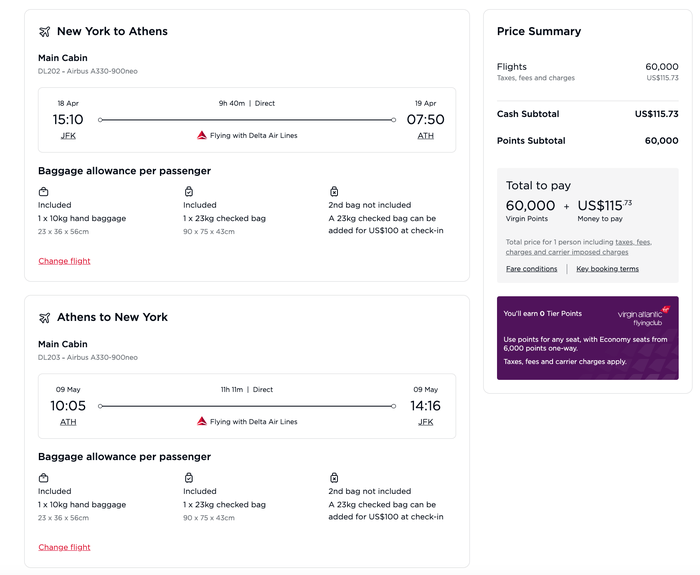Click checked bag icon in New York to Athens card
700x575 pixels.
pos(189,192)
